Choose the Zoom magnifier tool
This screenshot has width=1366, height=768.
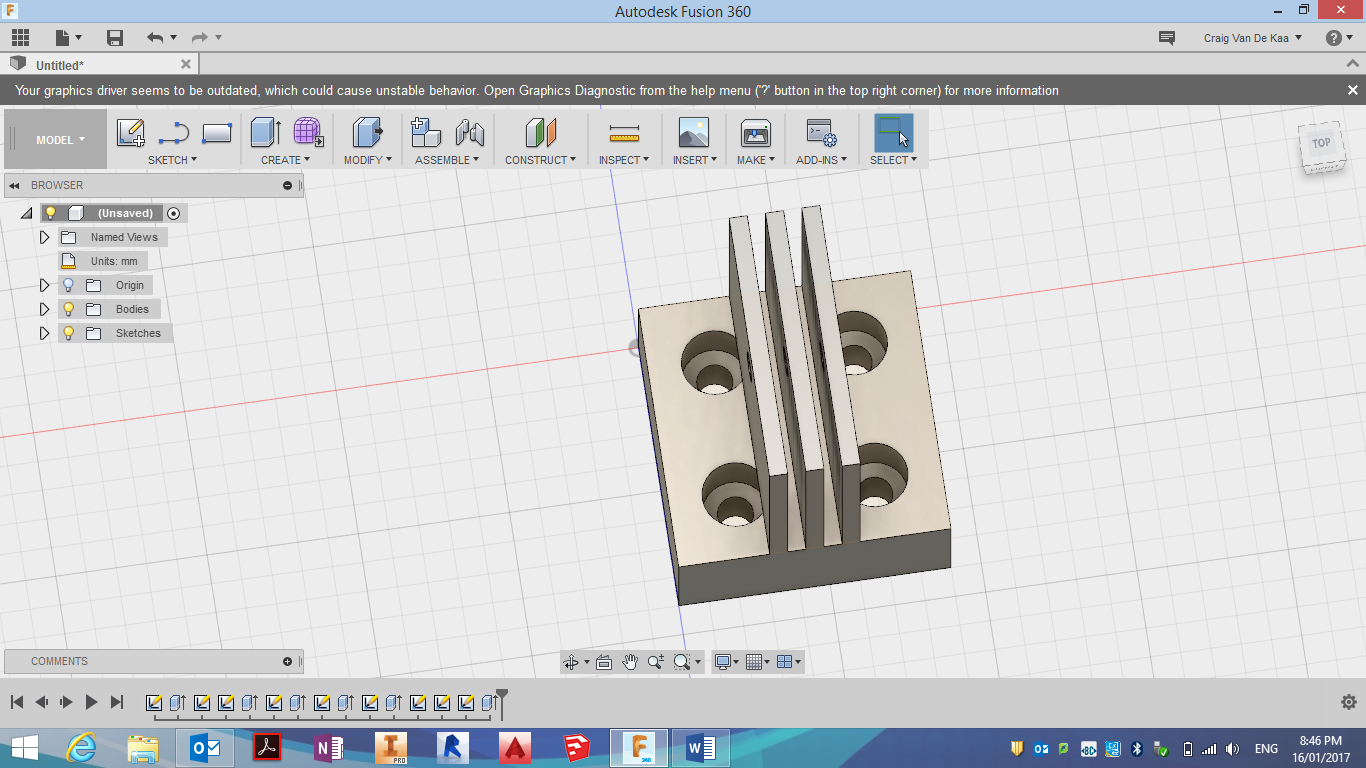[x=656, y=662]
